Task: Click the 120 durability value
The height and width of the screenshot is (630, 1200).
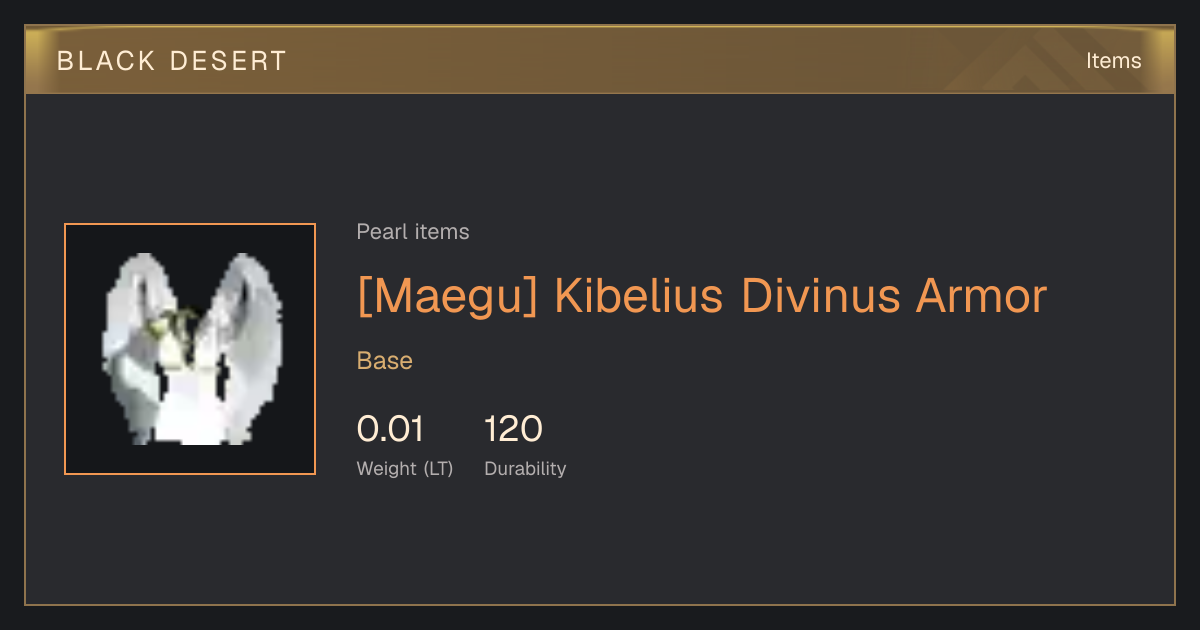Action: (513, 429)
